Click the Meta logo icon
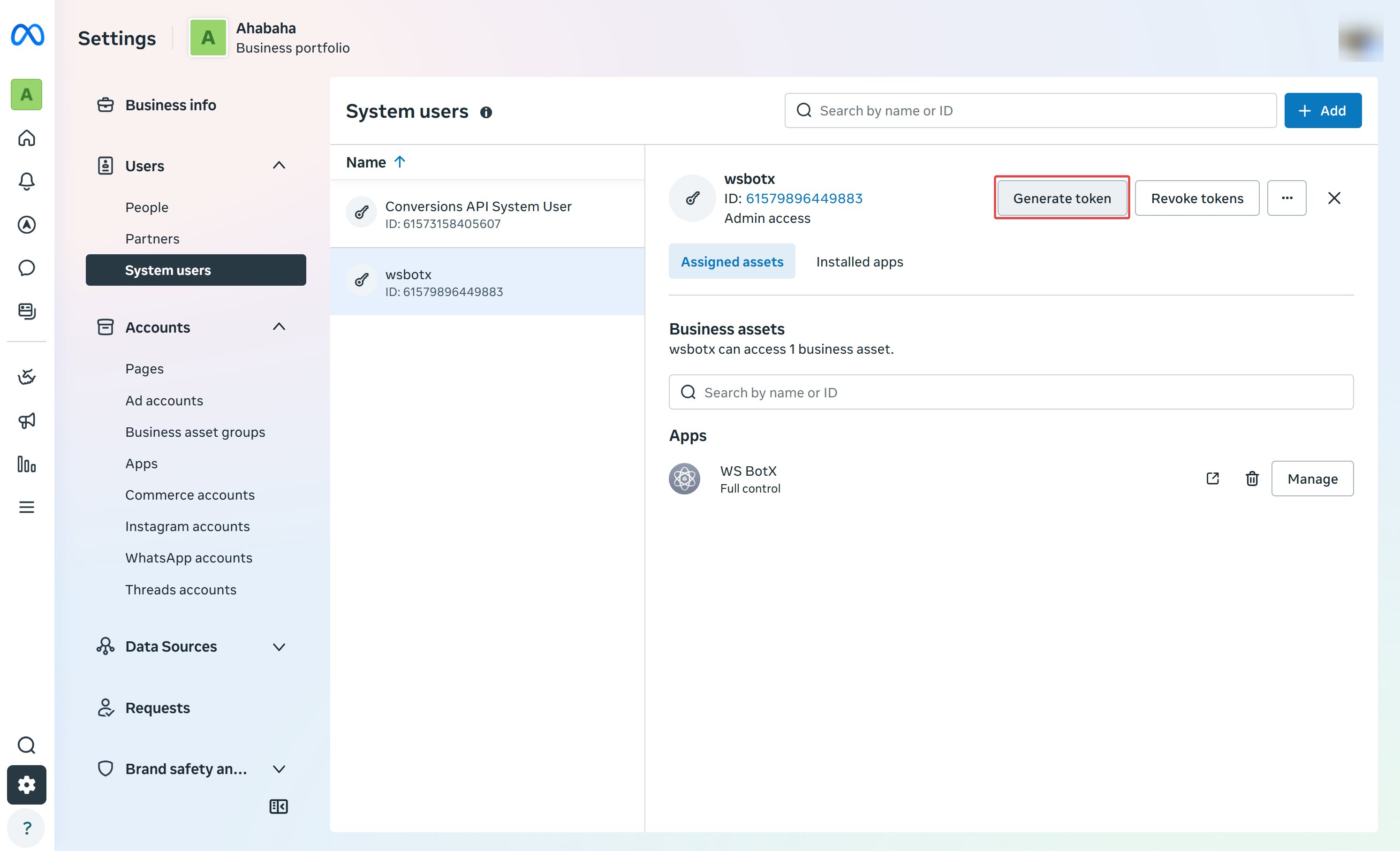This screenshot has height=851, width=1400. pyautogui.click(x=27, y=35)
